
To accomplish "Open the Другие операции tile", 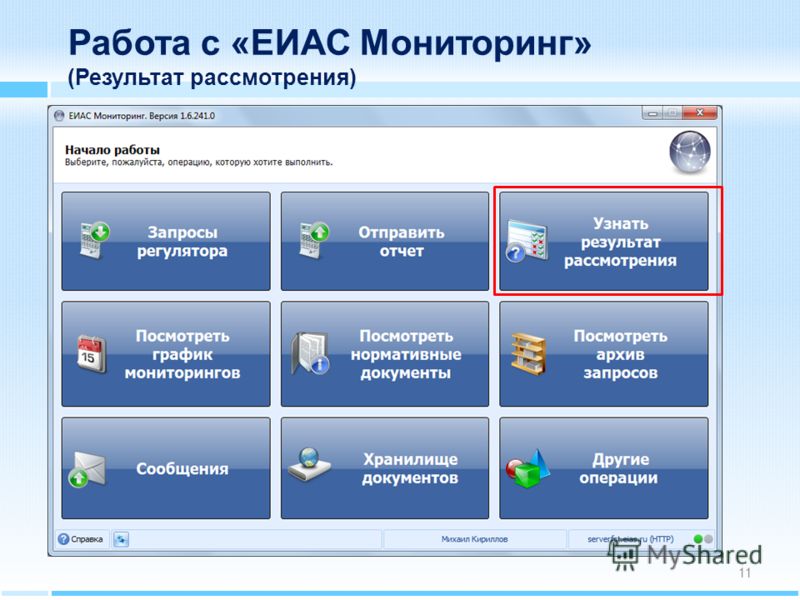I will [x=604, y=468].
